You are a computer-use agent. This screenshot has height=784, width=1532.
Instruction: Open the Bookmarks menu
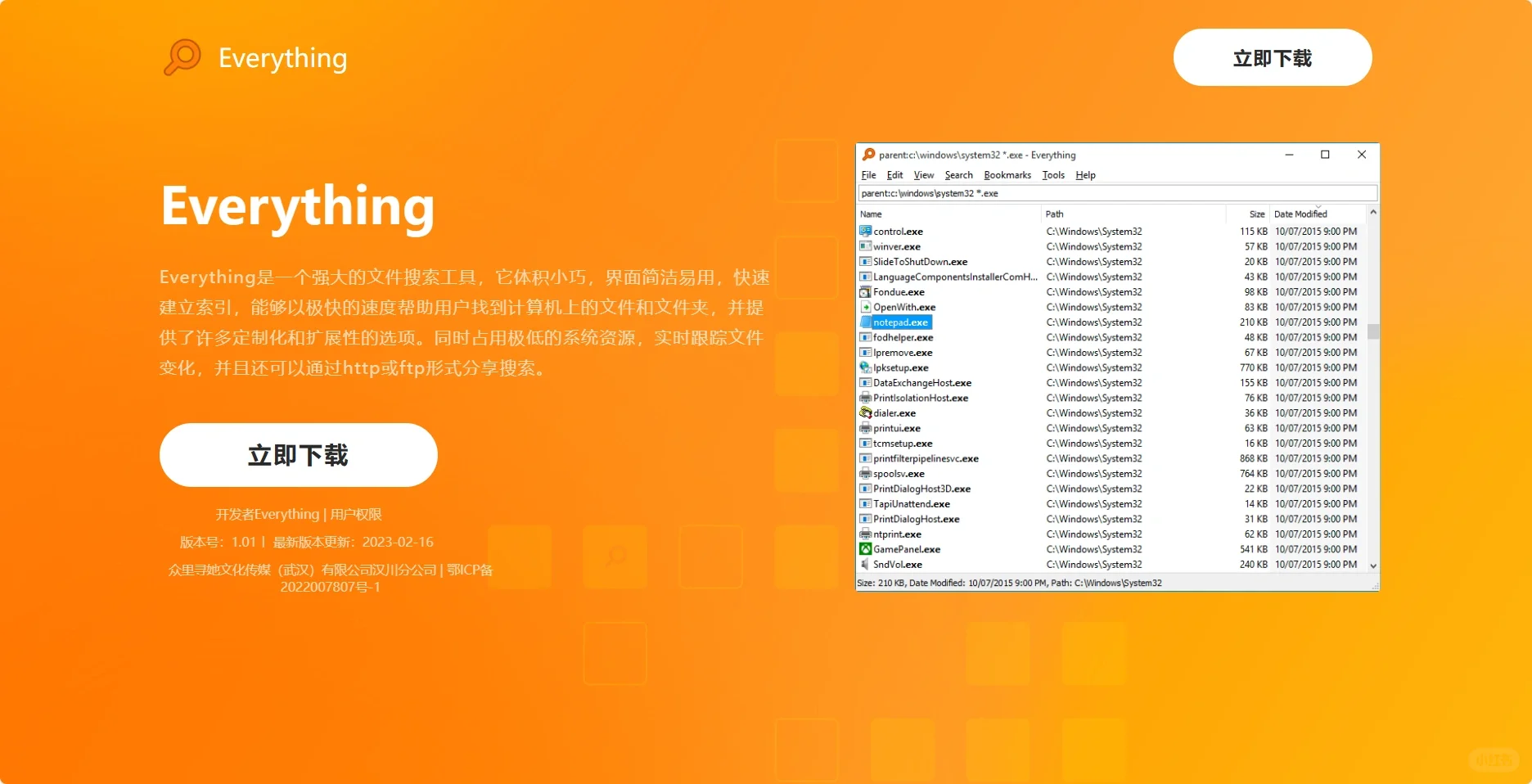pos(1007,175)
